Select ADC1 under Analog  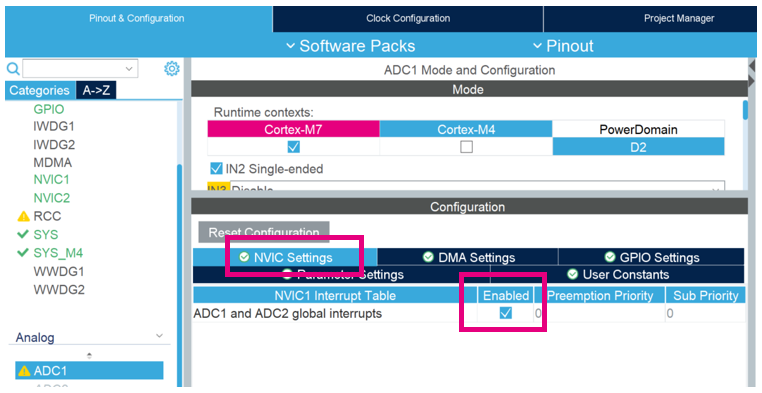89,371
